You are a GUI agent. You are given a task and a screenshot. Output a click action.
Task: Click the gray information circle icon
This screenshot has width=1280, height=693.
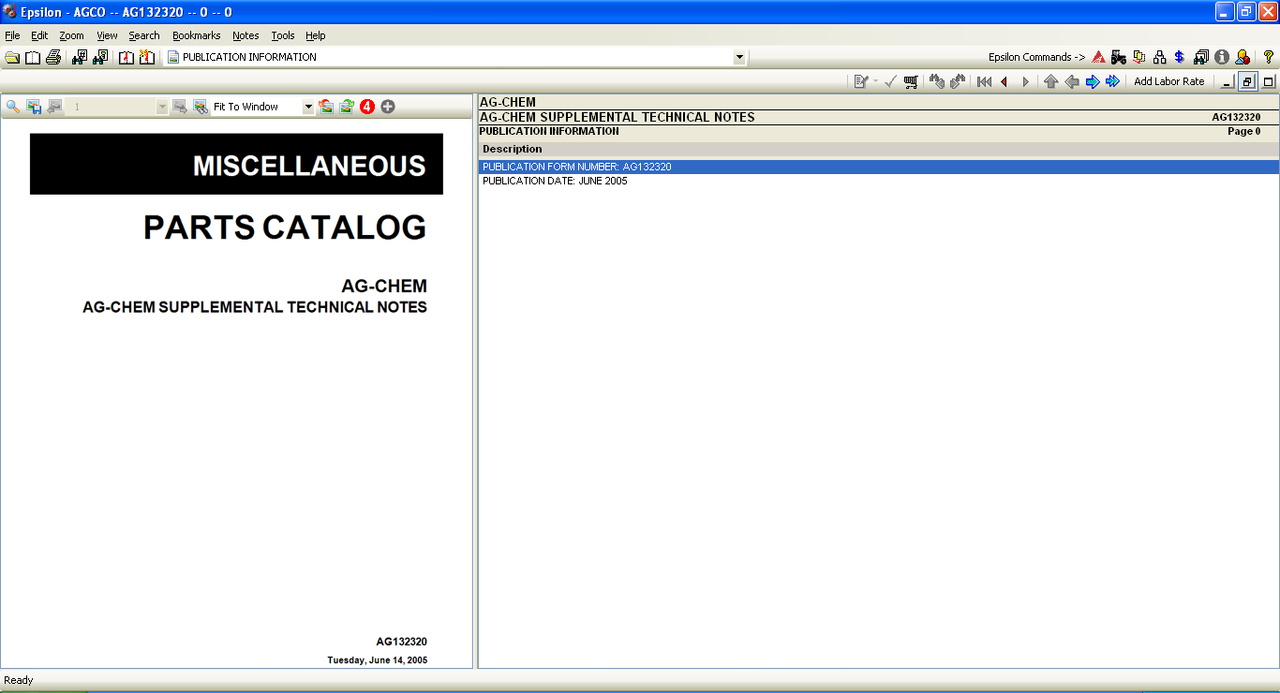tap(1221, 57)
